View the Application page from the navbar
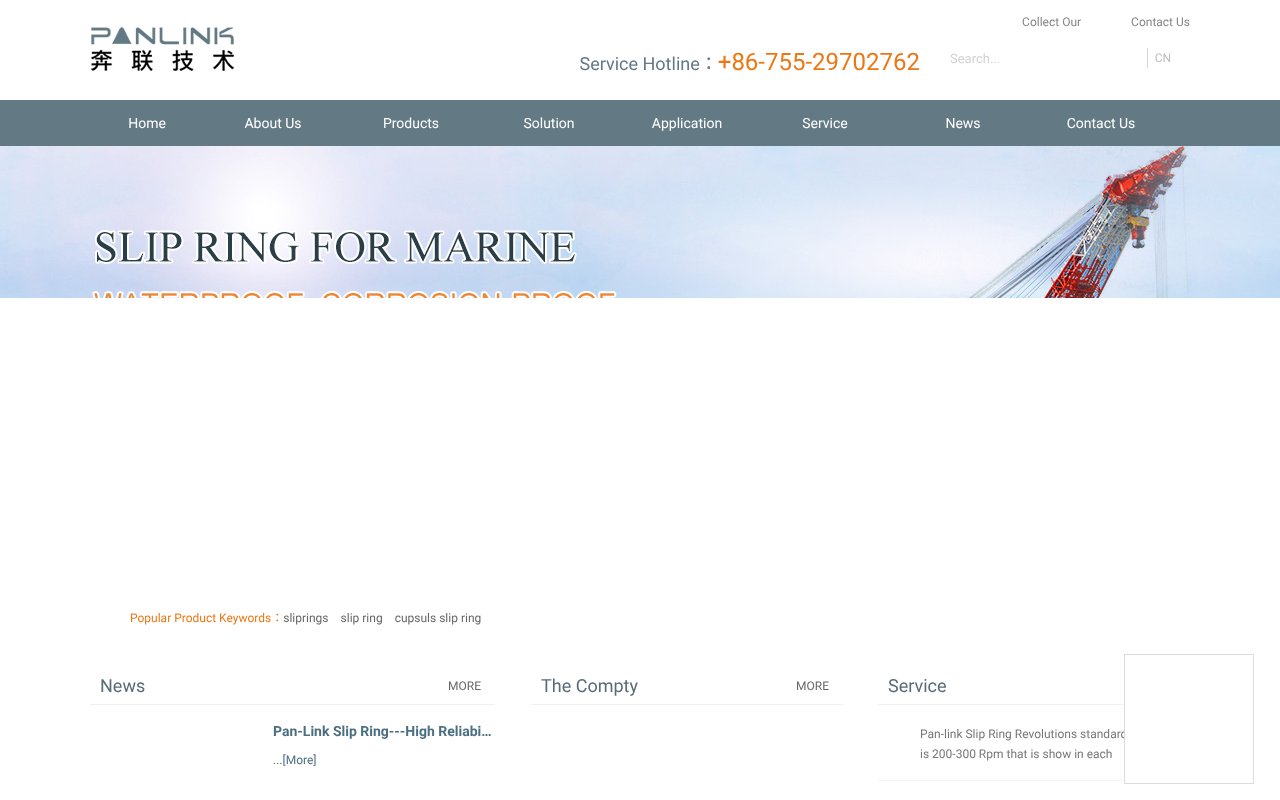Viewport: 1280px width, 800px height. (686, 123)
